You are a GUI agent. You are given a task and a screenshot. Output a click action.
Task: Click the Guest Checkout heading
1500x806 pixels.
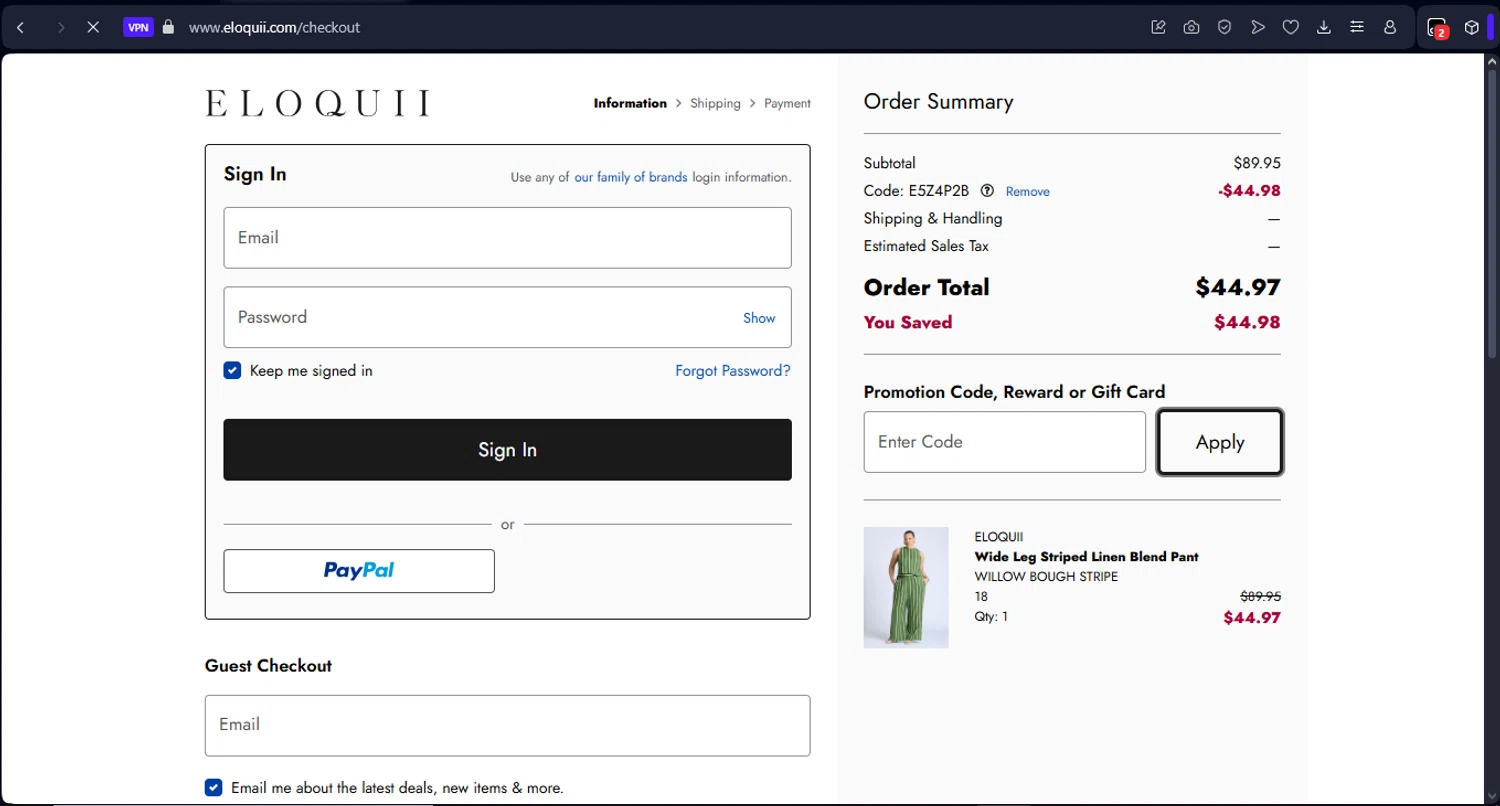point(268,666)
